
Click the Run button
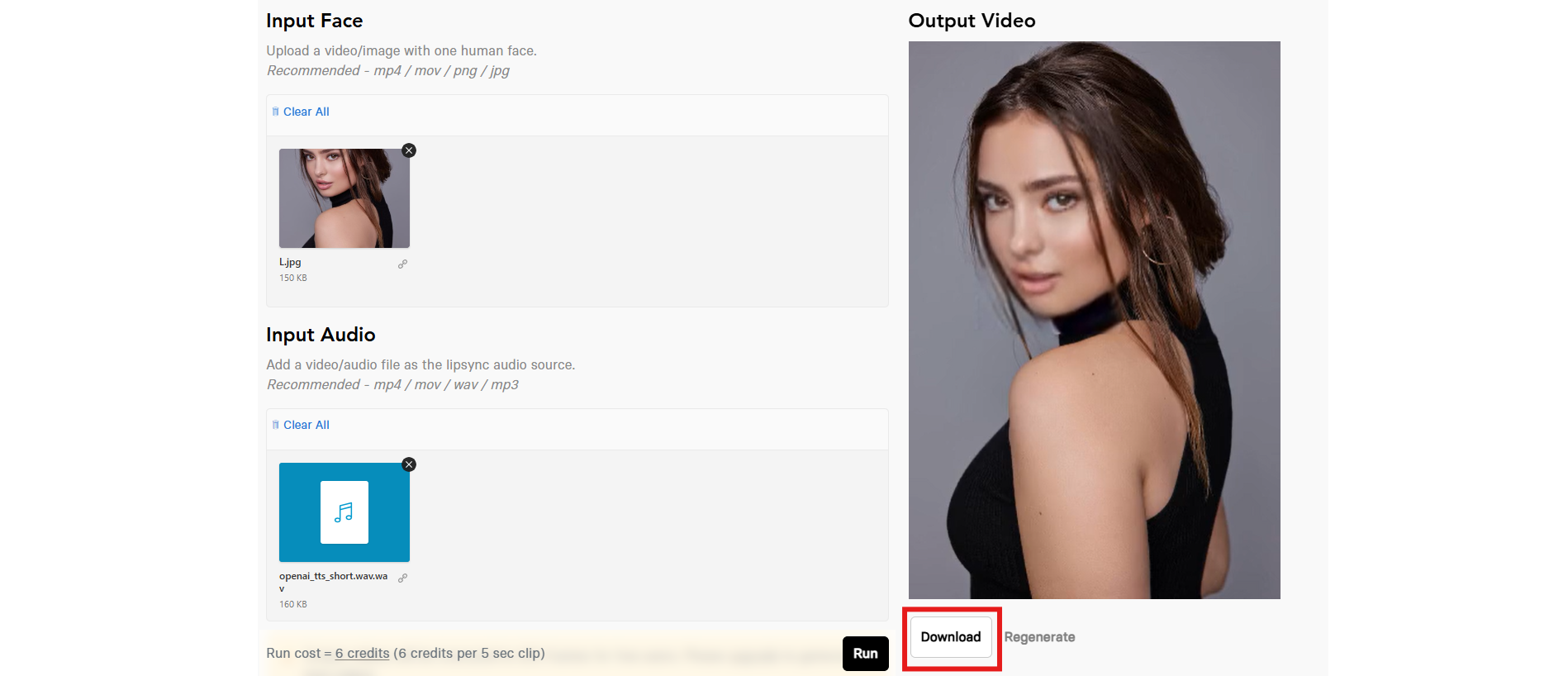pyautogui.click(x=865, y=654)
